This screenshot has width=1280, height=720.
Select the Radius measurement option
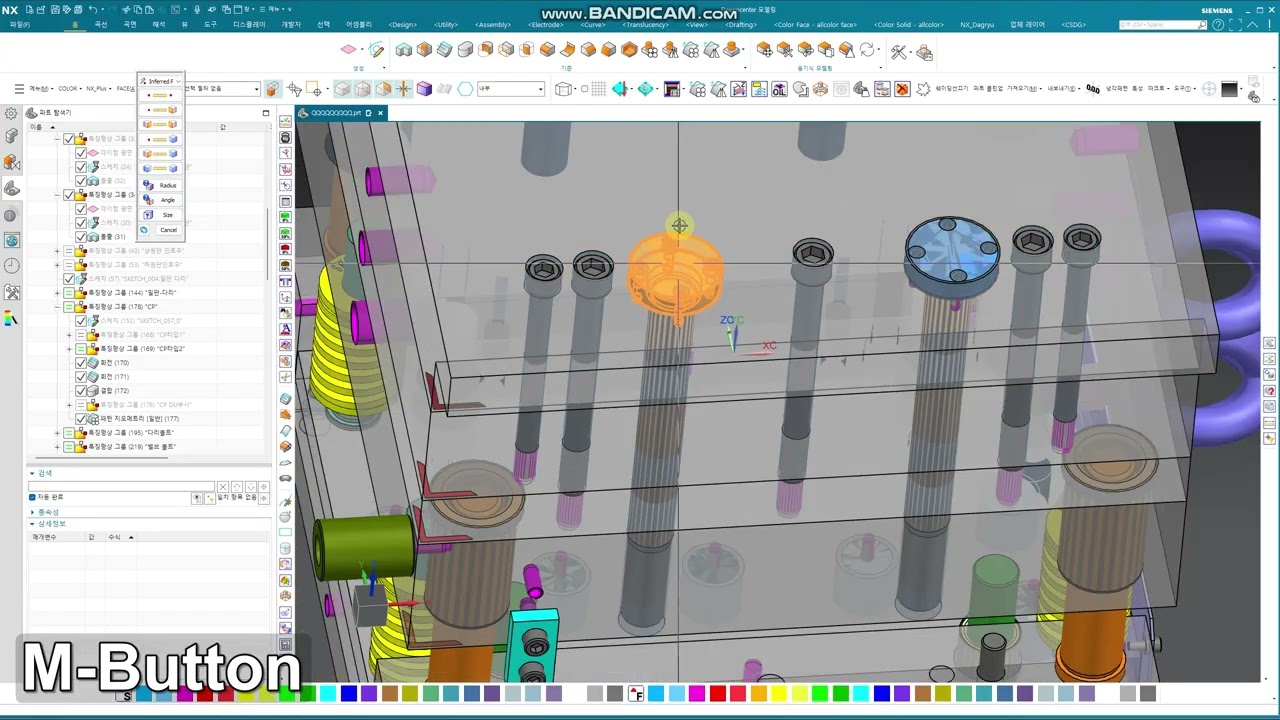coord(160,185)
